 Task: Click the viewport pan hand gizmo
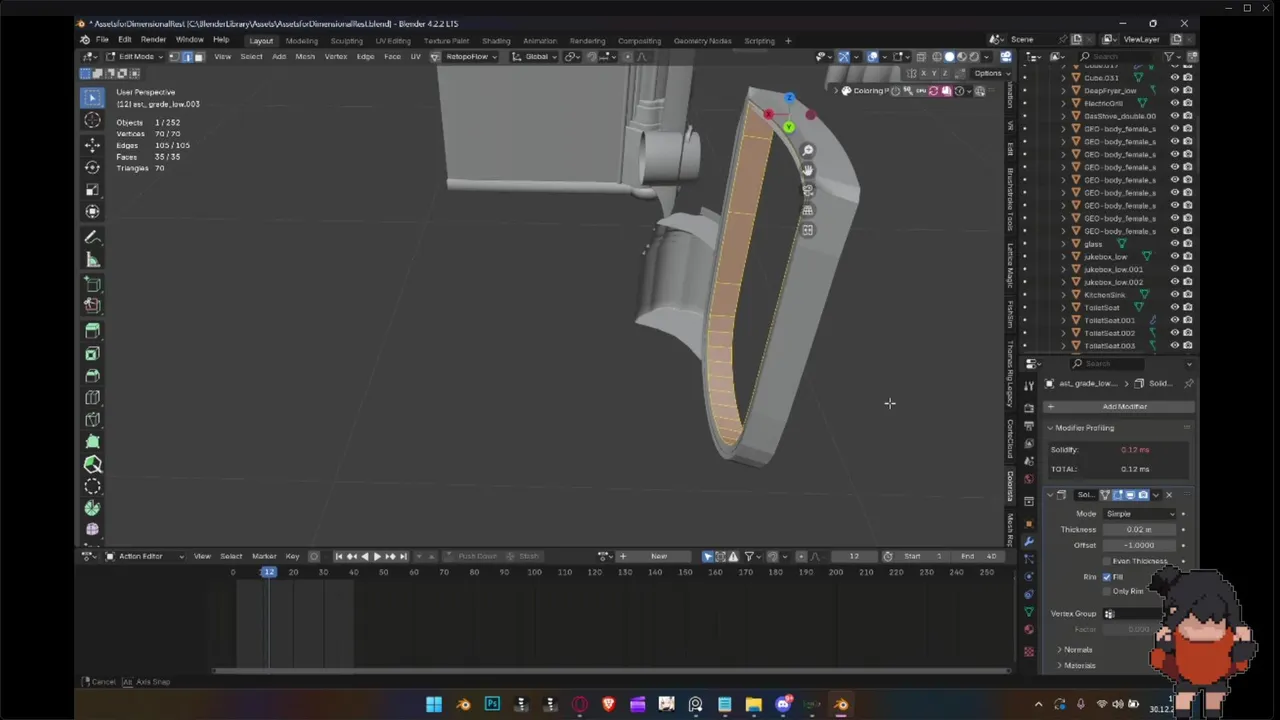pos(808,170)
